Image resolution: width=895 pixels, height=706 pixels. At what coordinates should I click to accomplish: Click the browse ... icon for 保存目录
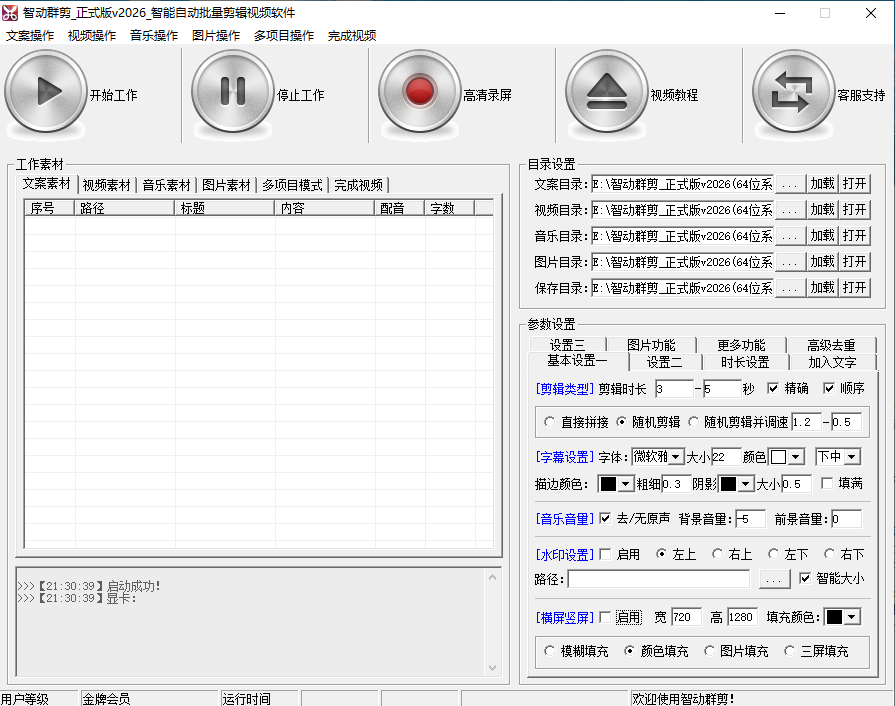pos(789,288)
